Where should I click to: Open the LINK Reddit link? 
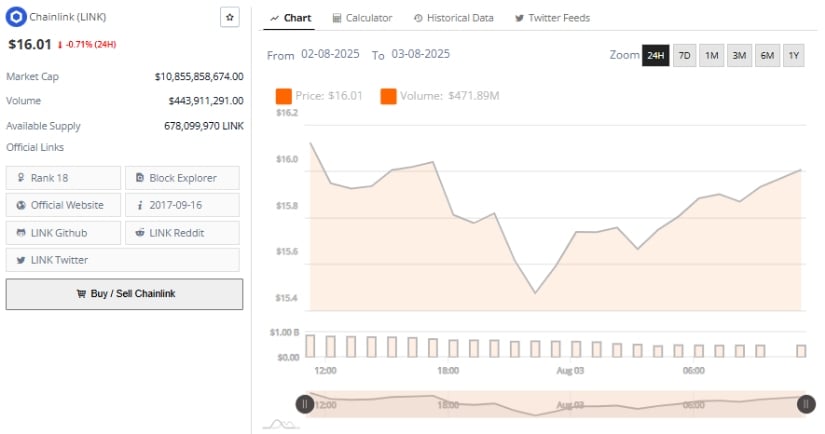click(x=182, y=233)
